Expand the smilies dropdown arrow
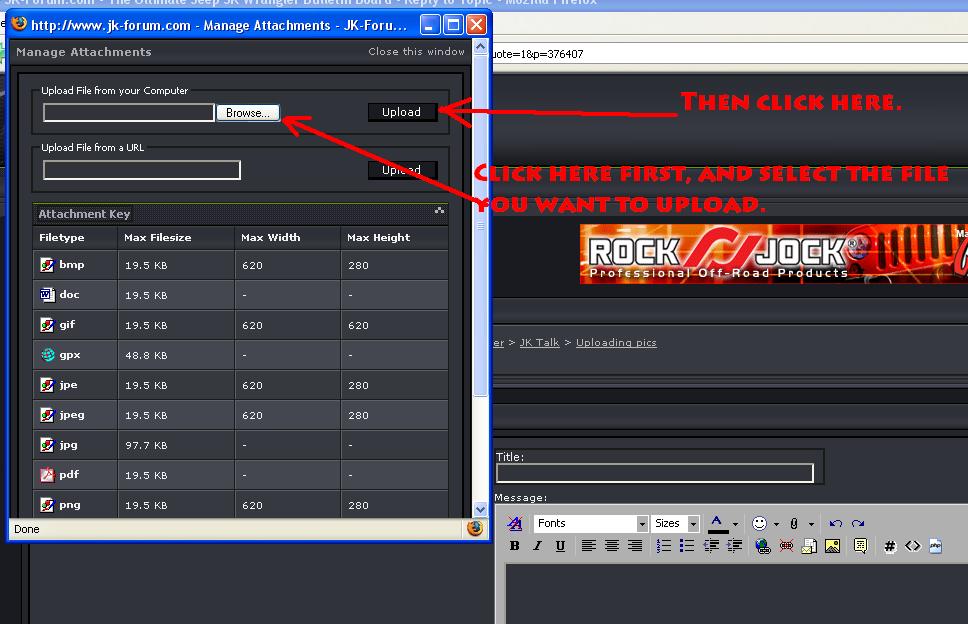Viewport: 968px width, 624px height. pyautogui.click(x=777, y=524)
